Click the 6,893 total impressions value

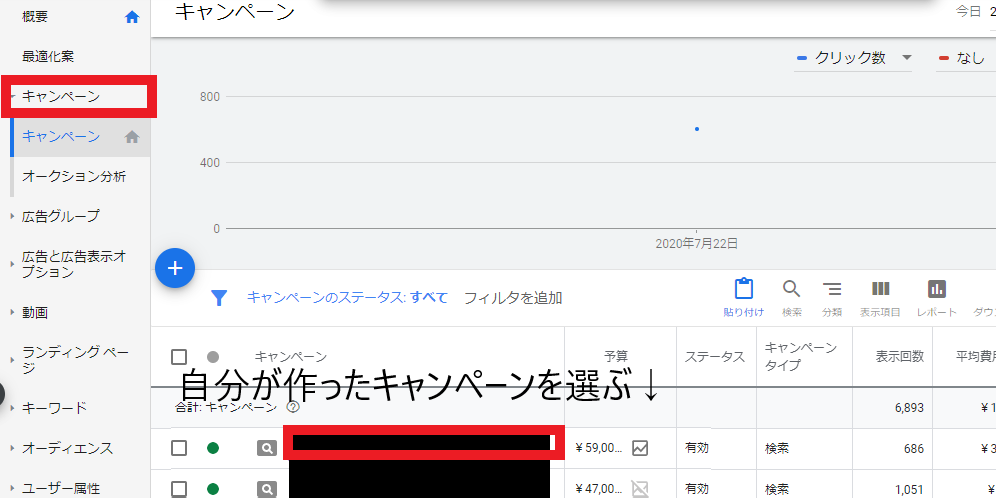click(x=909, y=408)
